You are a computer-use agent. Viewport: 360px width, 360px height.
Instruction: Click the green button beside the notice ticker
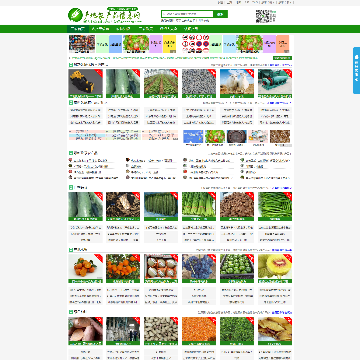[x=282, y=58]
